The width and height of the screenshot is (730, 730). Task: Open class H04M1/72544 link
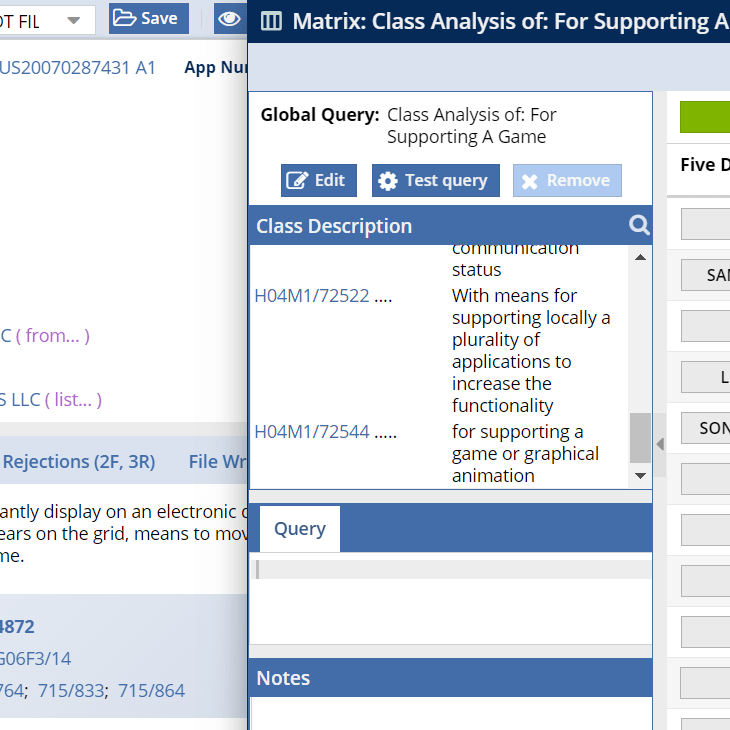tap(312, 432)
